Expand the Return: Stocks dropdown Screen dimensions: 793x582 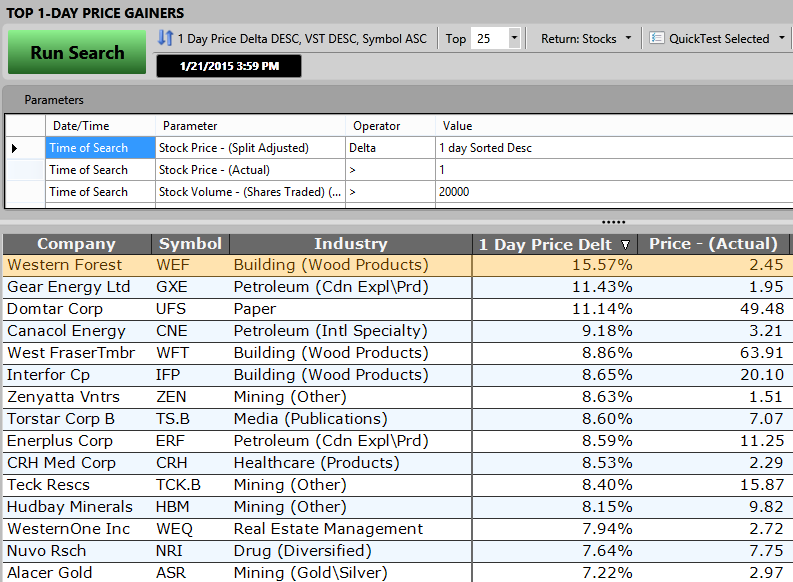[586, 38]
